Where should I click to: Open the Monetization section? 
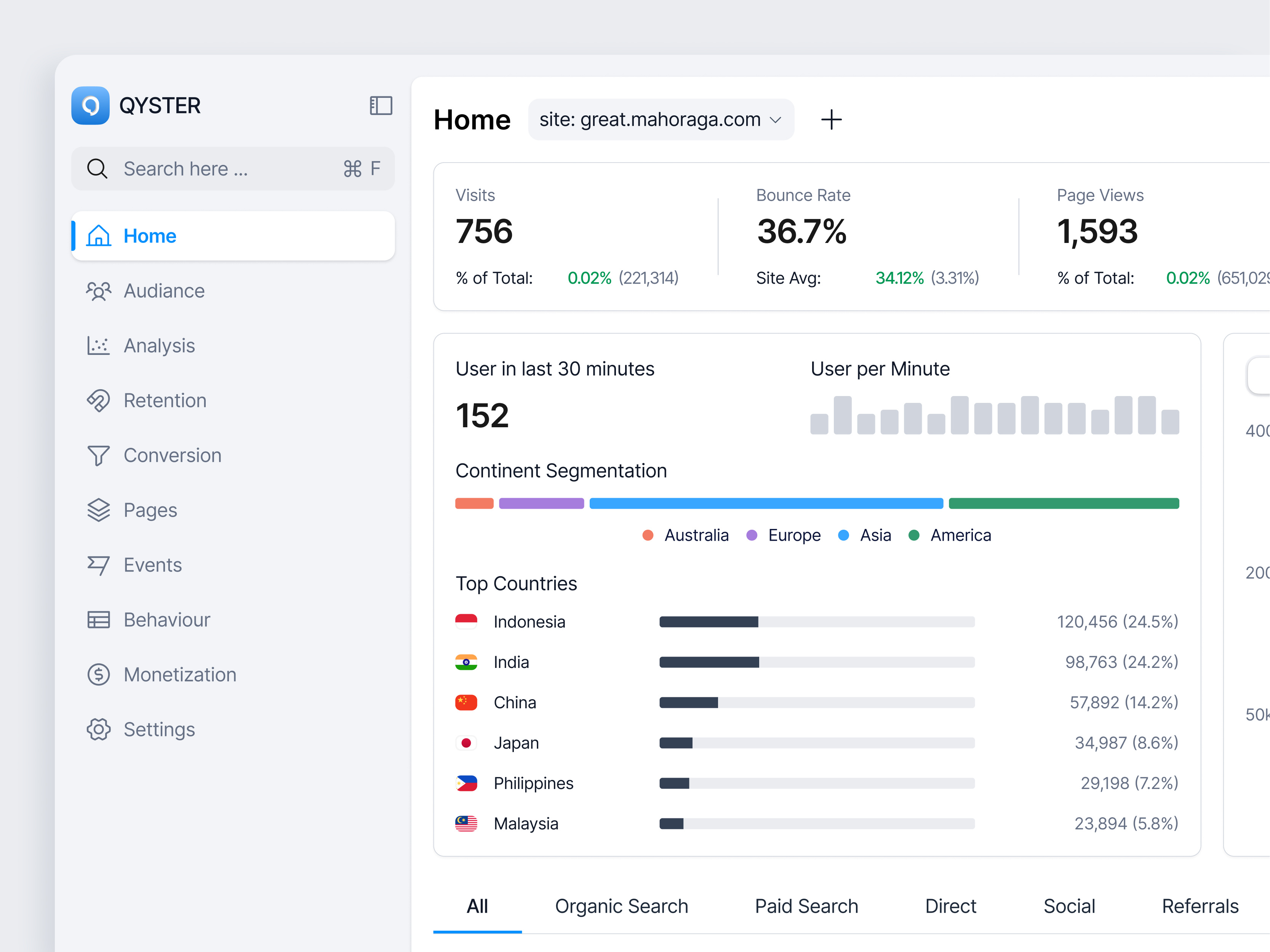click(x=180, y=674)
